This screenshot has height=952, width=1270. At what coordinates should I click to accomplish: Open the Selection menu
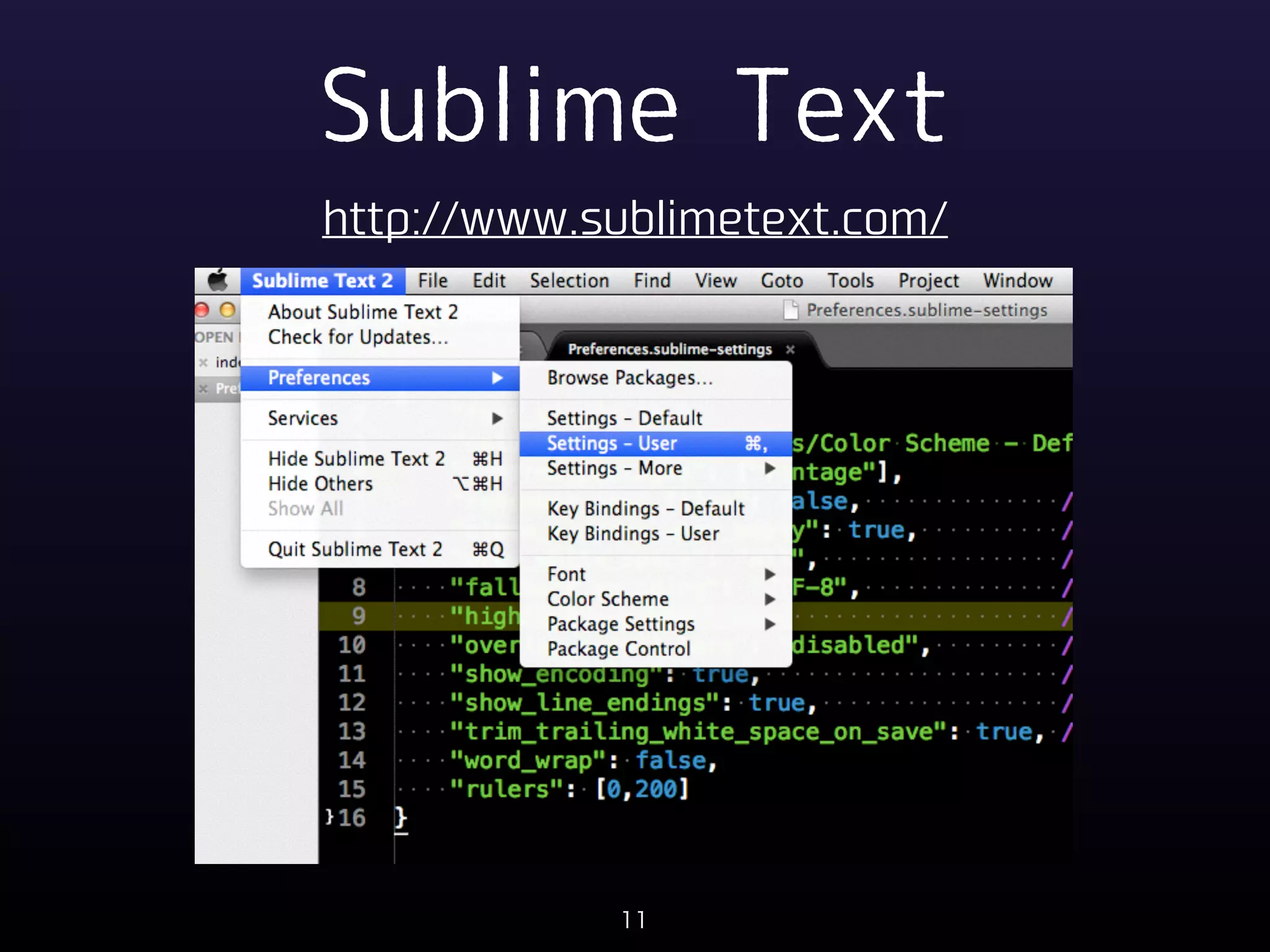tap(569, 281)
